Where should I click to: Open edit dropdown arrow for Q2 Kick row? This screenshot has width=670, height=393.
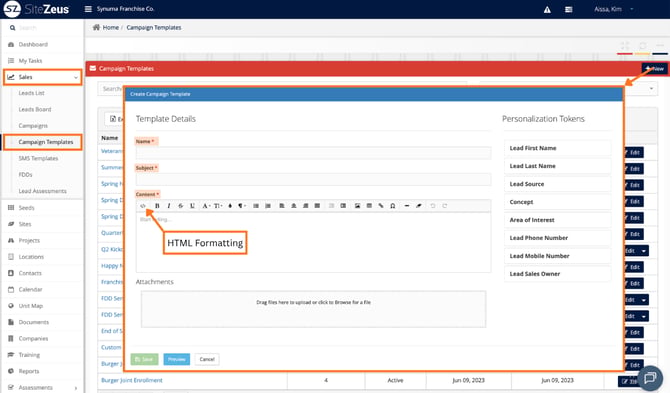click(644, 251)
